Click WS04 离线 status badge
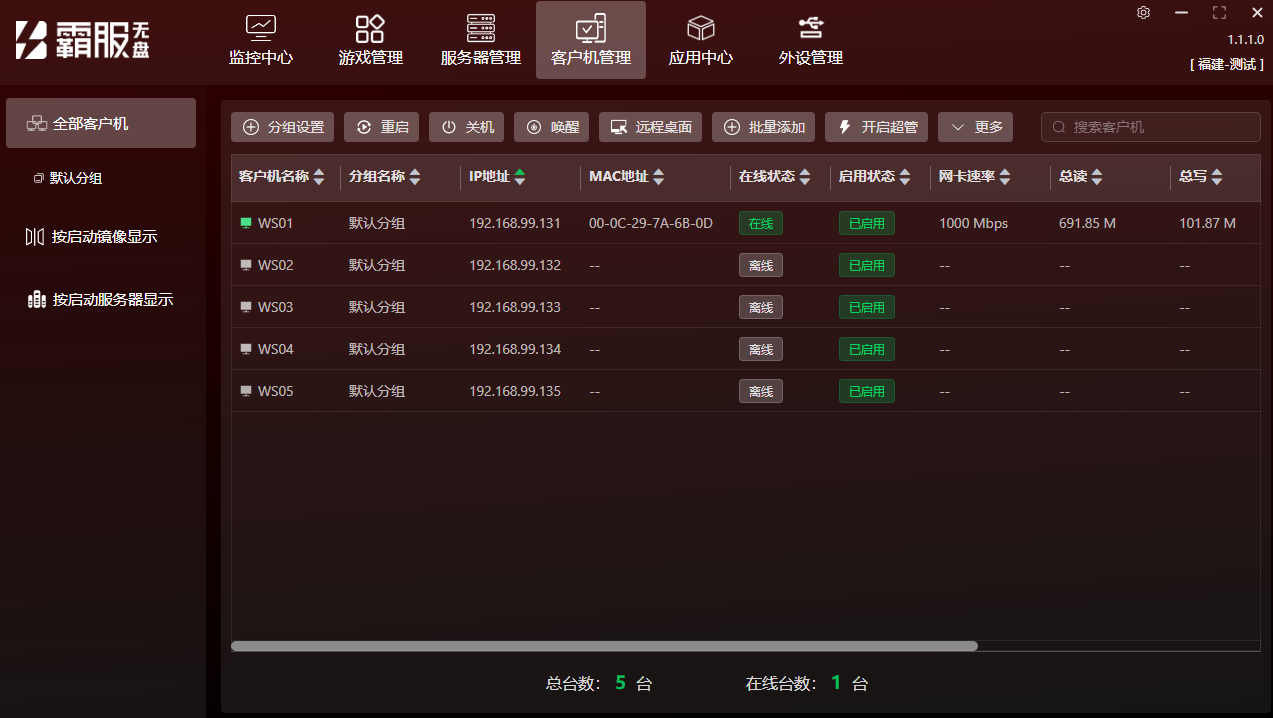The width and height of the screenshot is (1273, 718). click(x=761, y=349)
